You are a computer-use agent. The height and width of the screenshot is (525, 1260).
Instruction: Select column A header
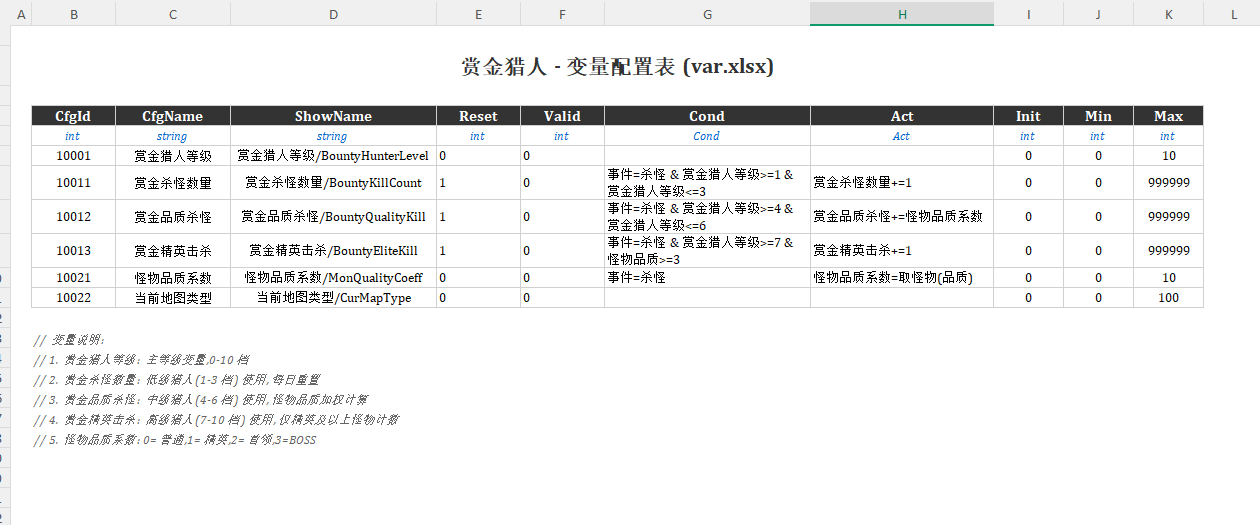pyautogui.click(x=21, y=13)
